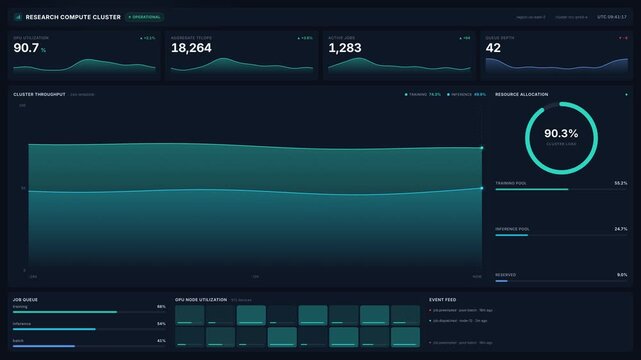Click the UTC clock in the header

click(x=612, y=17)
